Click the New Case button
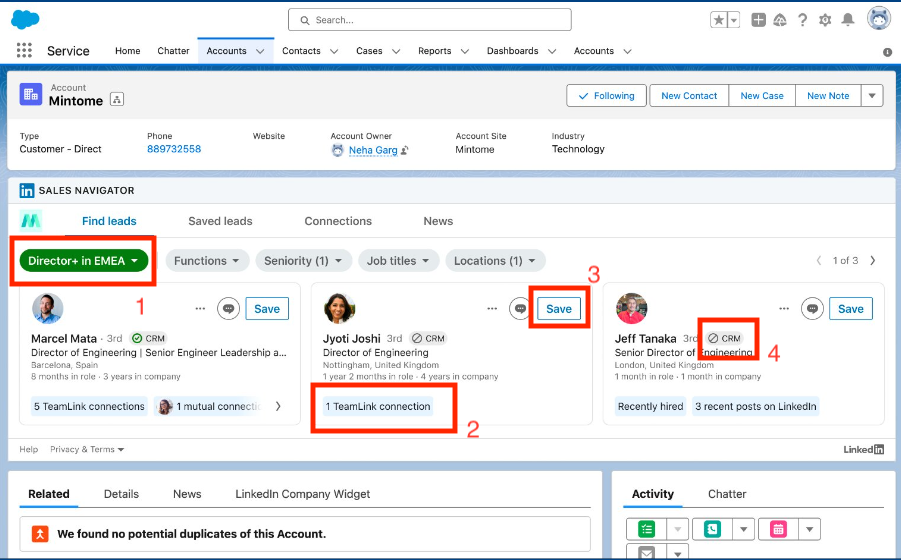 [762, 96]
